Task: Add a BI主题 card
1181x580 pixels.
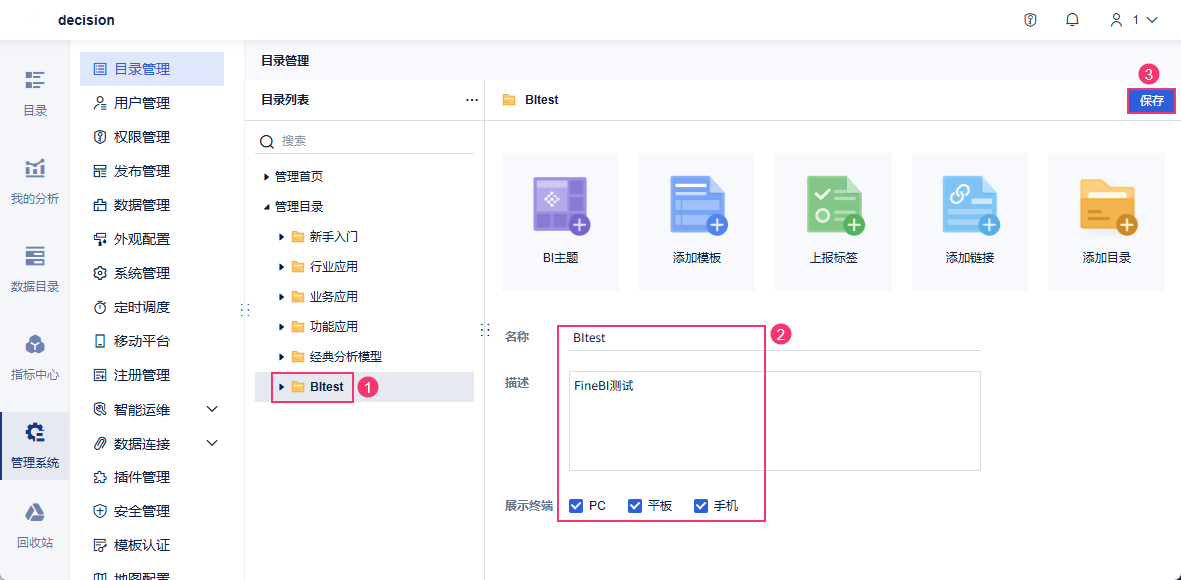Action: pos(560,222)
